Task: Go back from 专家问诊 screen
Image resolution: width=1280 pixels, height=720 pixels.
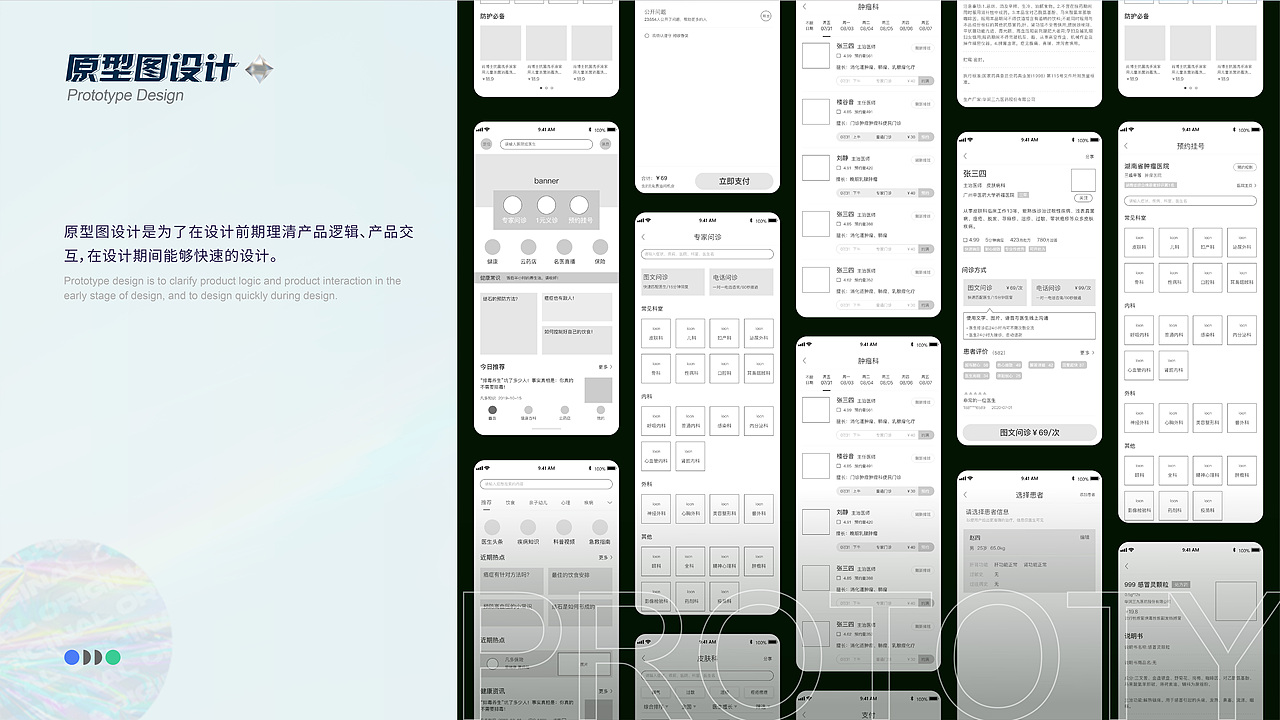Action: [x=644, y=237]
